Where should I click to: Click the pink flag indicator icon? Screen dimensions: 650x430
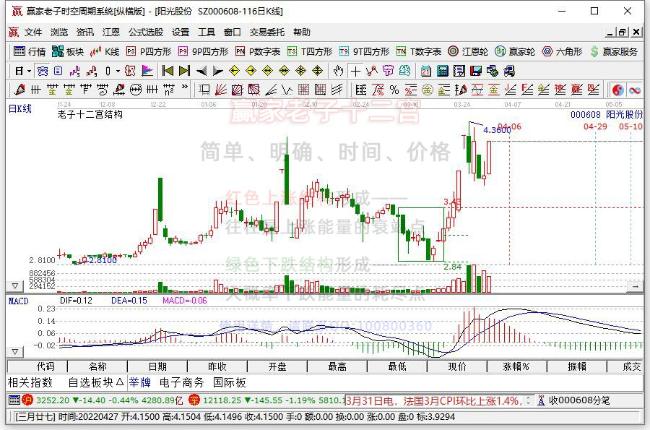click(147, 71)
